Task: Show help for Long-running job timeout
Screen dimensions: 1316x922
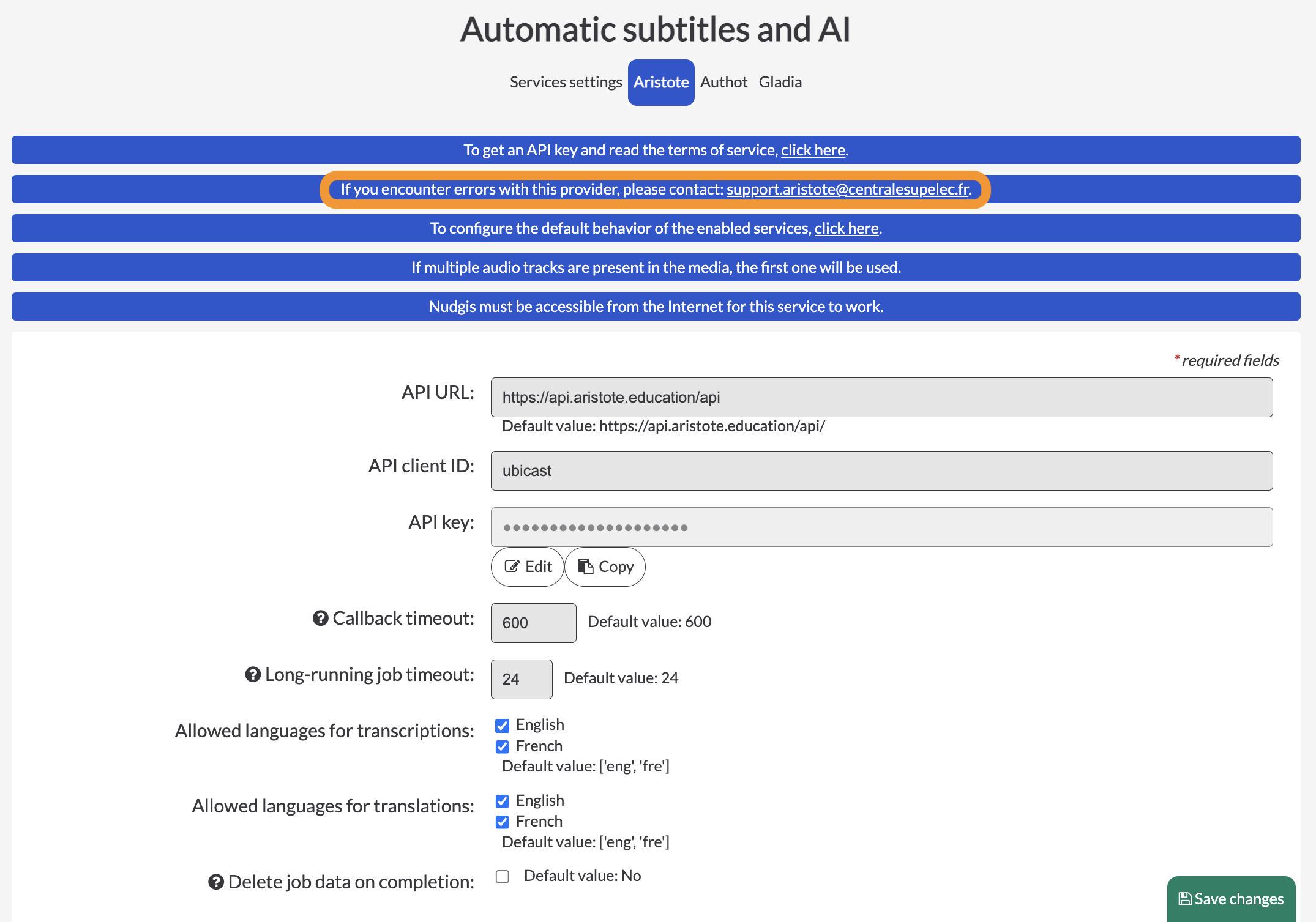Action: 253,675
